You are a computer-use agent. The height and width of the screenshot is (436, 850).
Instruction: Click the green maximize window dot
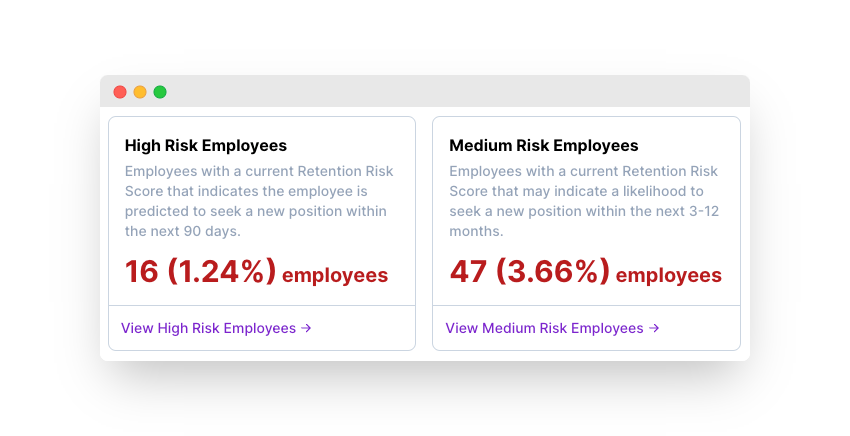[160, 92]
